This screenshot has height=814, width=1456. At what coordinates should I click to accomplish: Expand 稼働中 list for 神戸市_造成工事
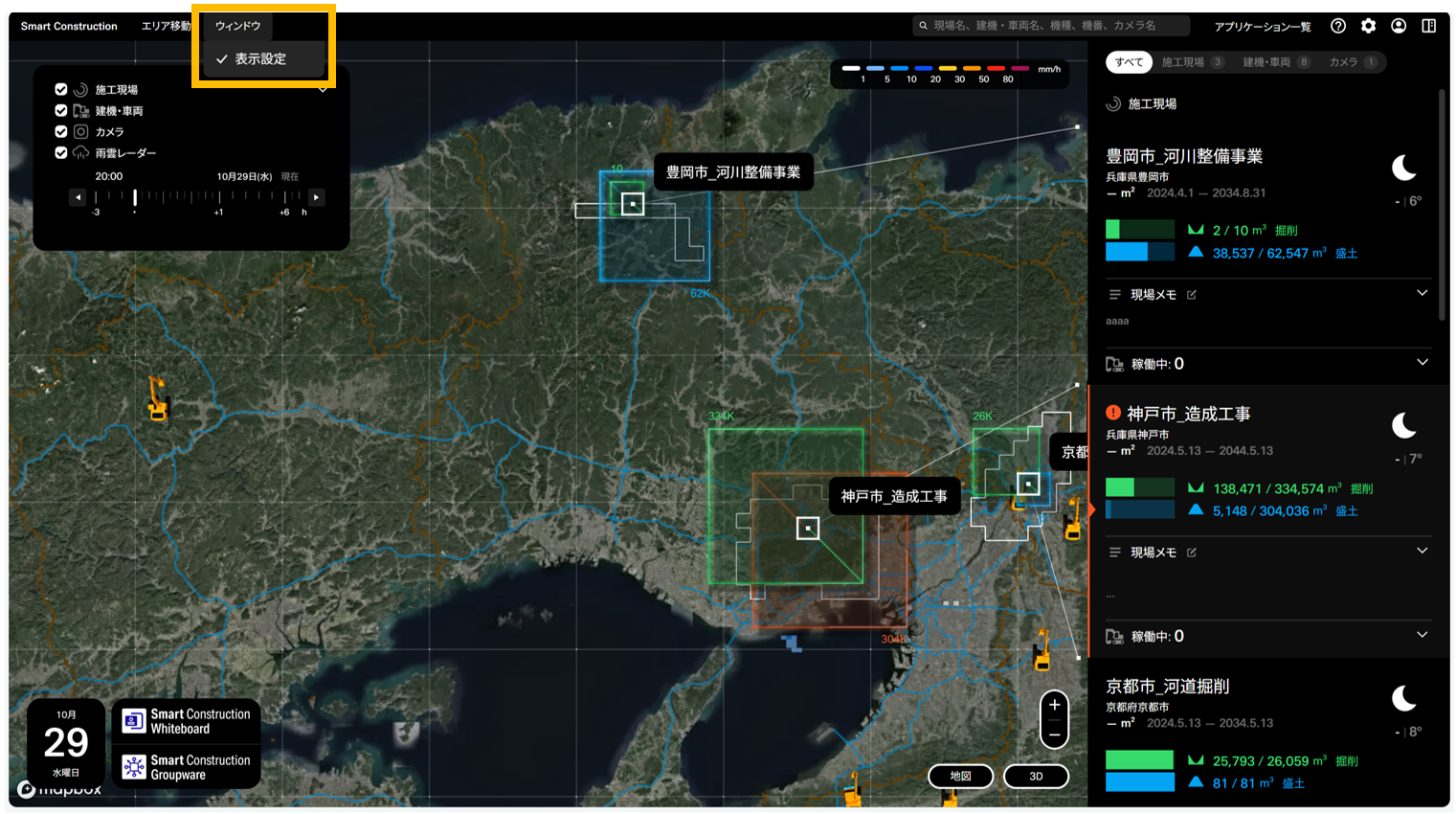click(1422, 635)
